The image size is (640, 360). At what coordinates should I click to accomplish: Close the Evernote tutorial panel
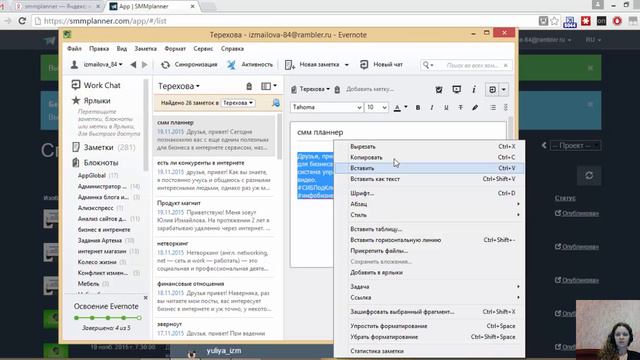(x=146, y=298)
